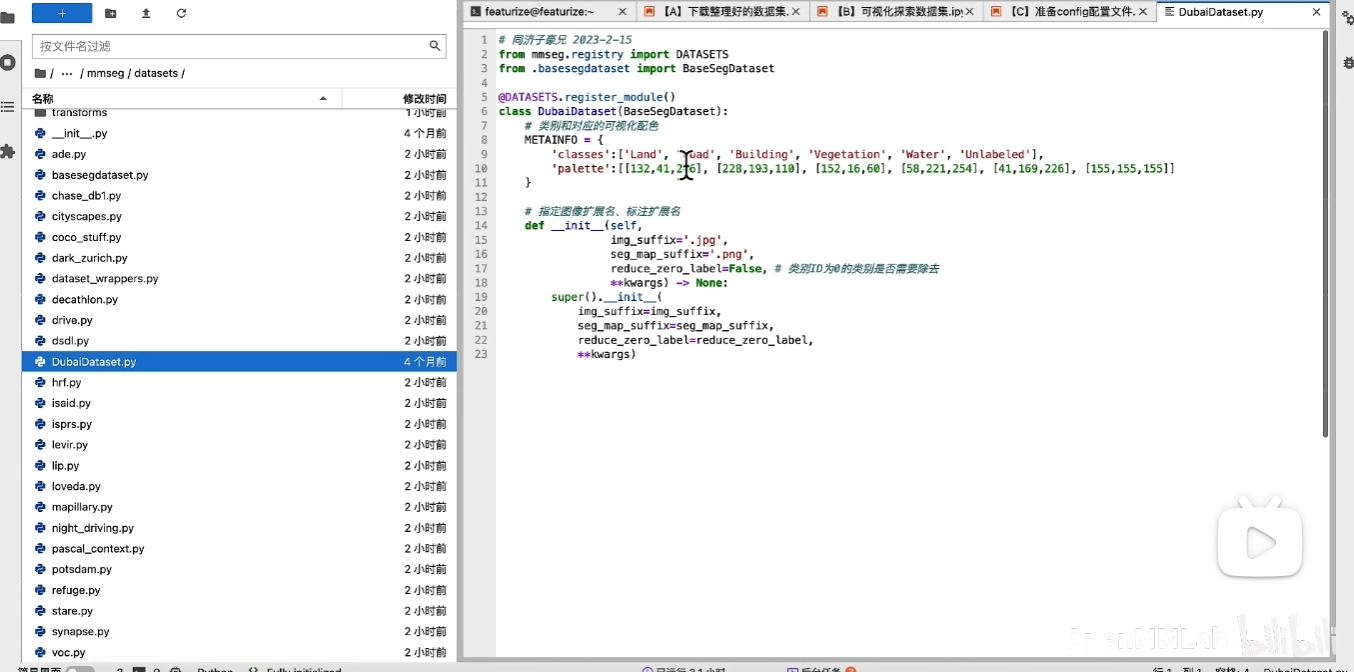Image resolution: width=1354 pixels, height=672 pixels.
Task: Click the editor vertical scrollbar
Action: click(x=1326, y=230)
